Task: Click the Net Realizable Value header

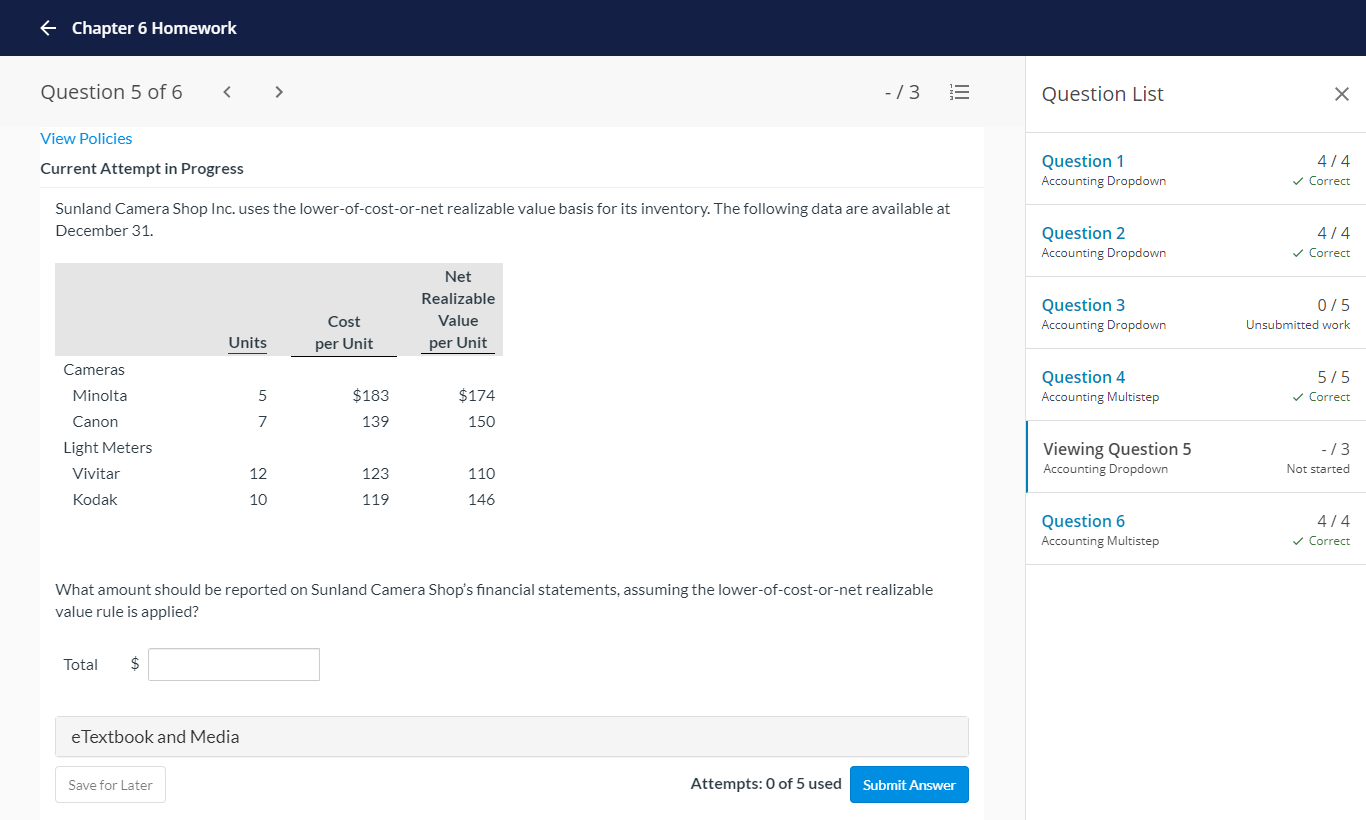Action: click(458, 309)
